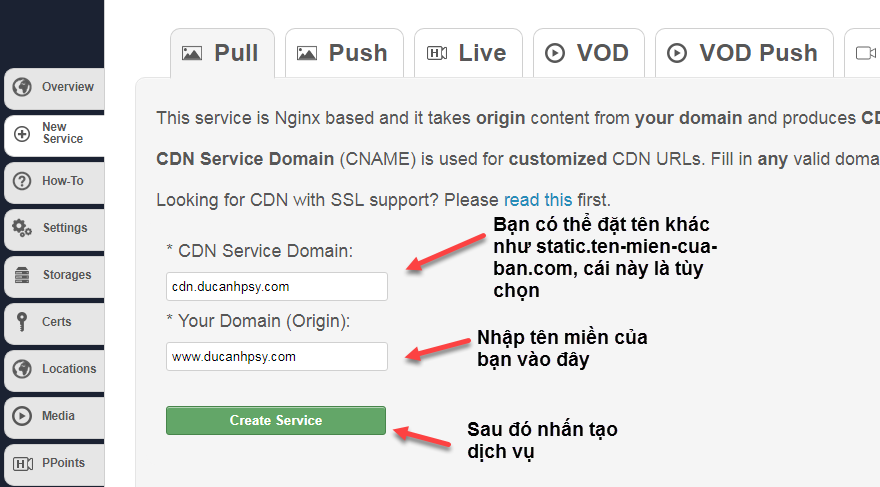Click the Overview globe icon
880x487 pixels.
click(22, 87)
